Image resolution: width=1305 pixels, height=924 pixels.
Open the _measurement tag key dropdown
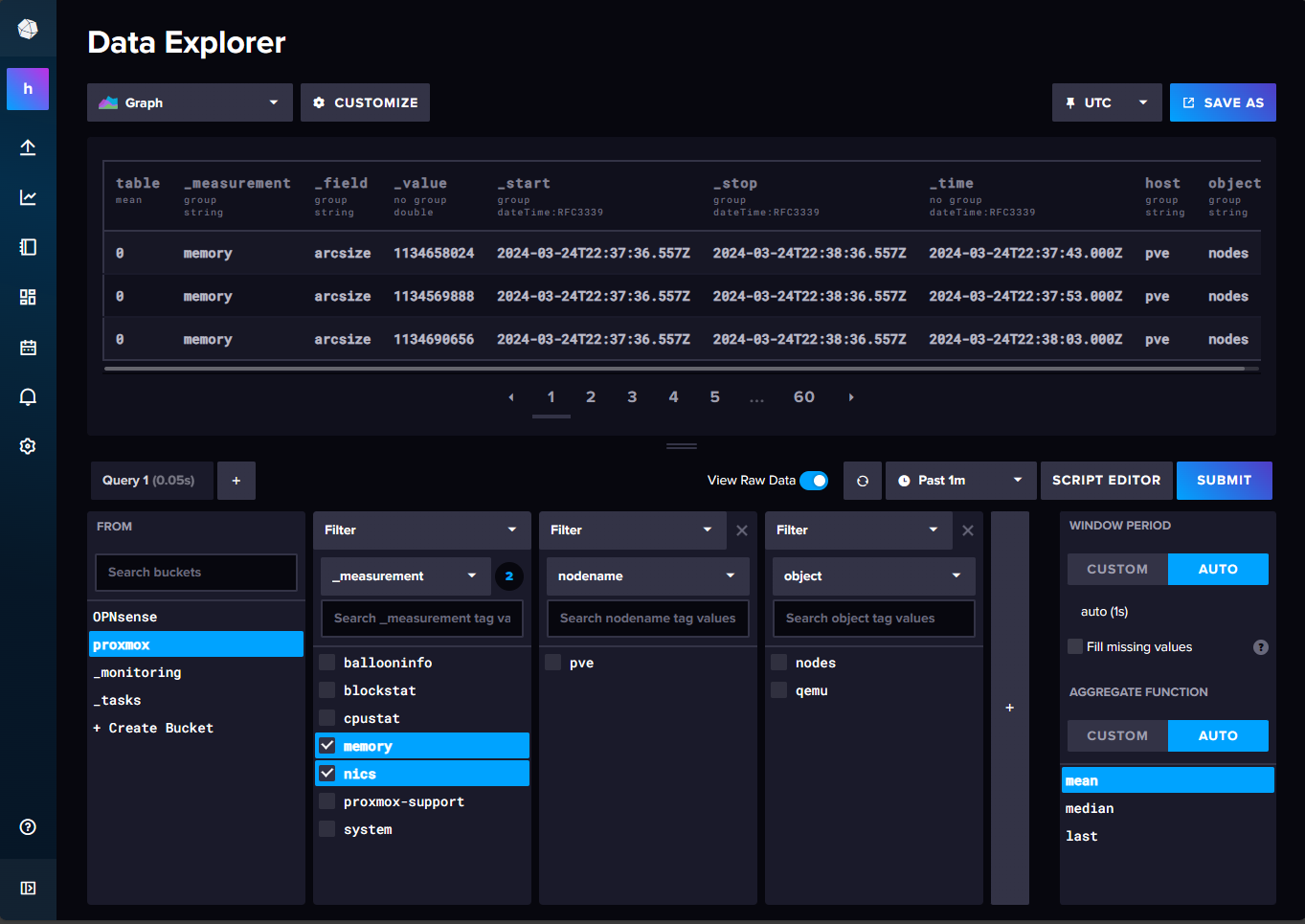406,576
